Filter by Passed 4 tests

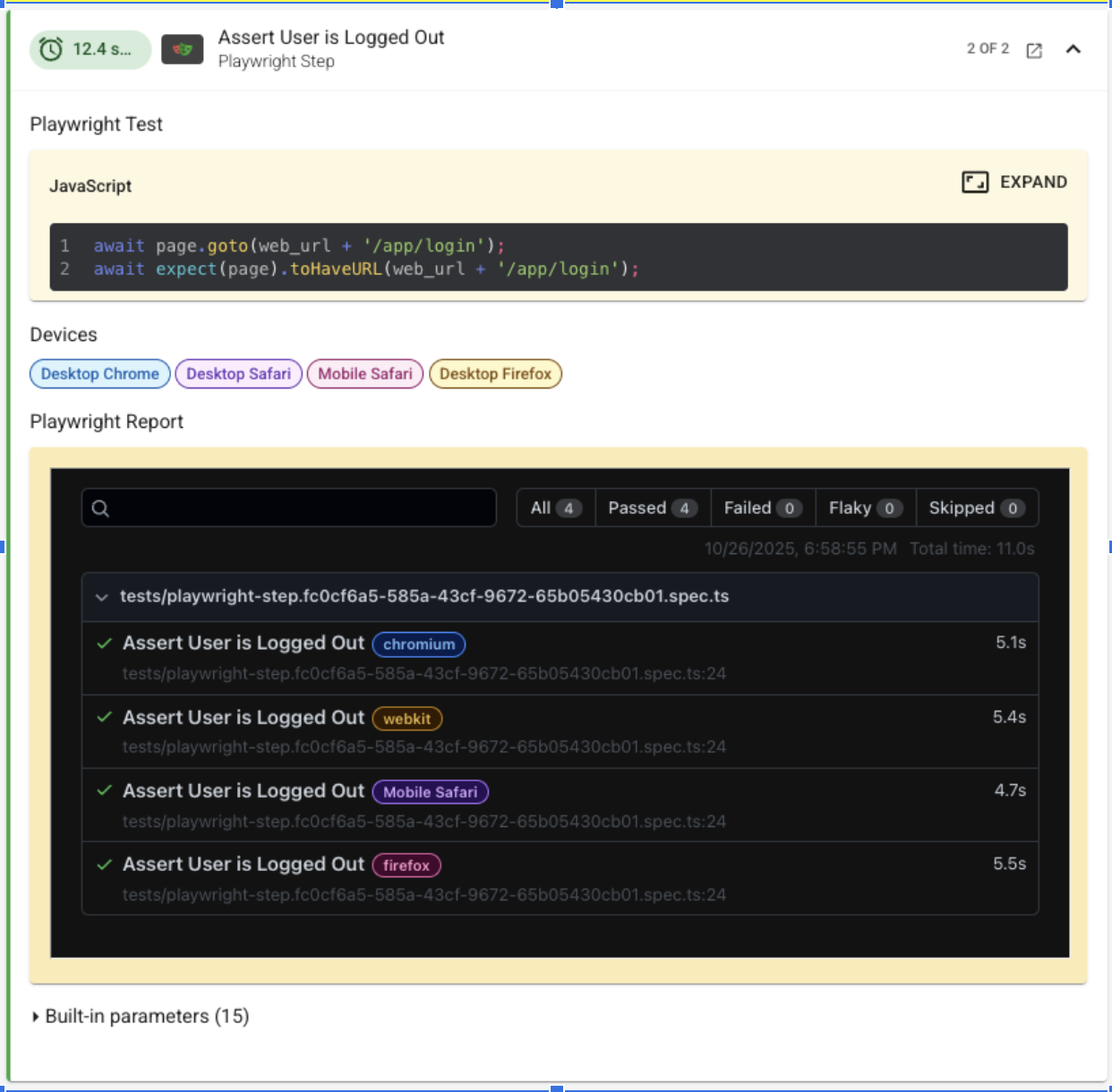[653, 508]
